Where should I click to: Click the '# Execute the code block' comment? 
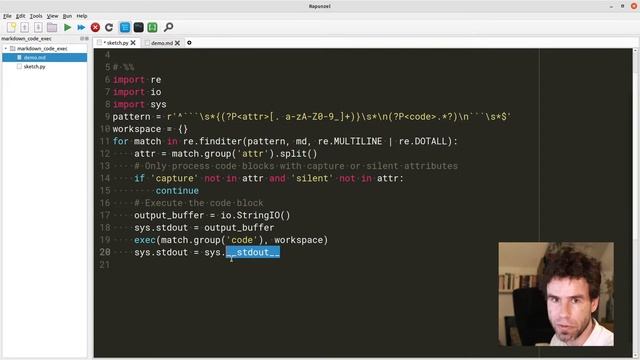click(199, 203)
